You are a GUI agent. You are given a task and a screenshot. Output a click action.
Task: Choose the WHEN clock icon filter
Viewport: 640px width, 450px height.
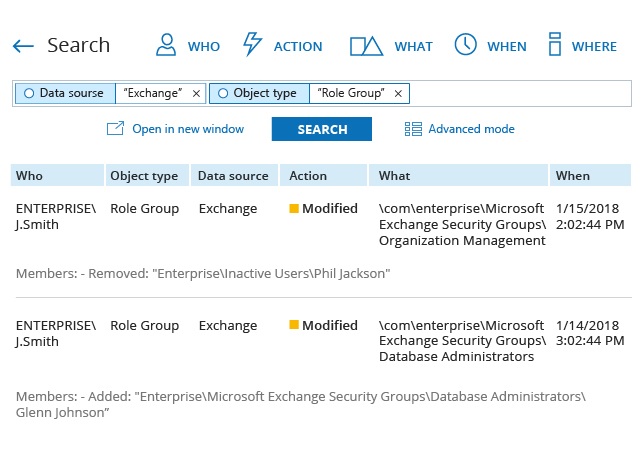pos(465,45)
